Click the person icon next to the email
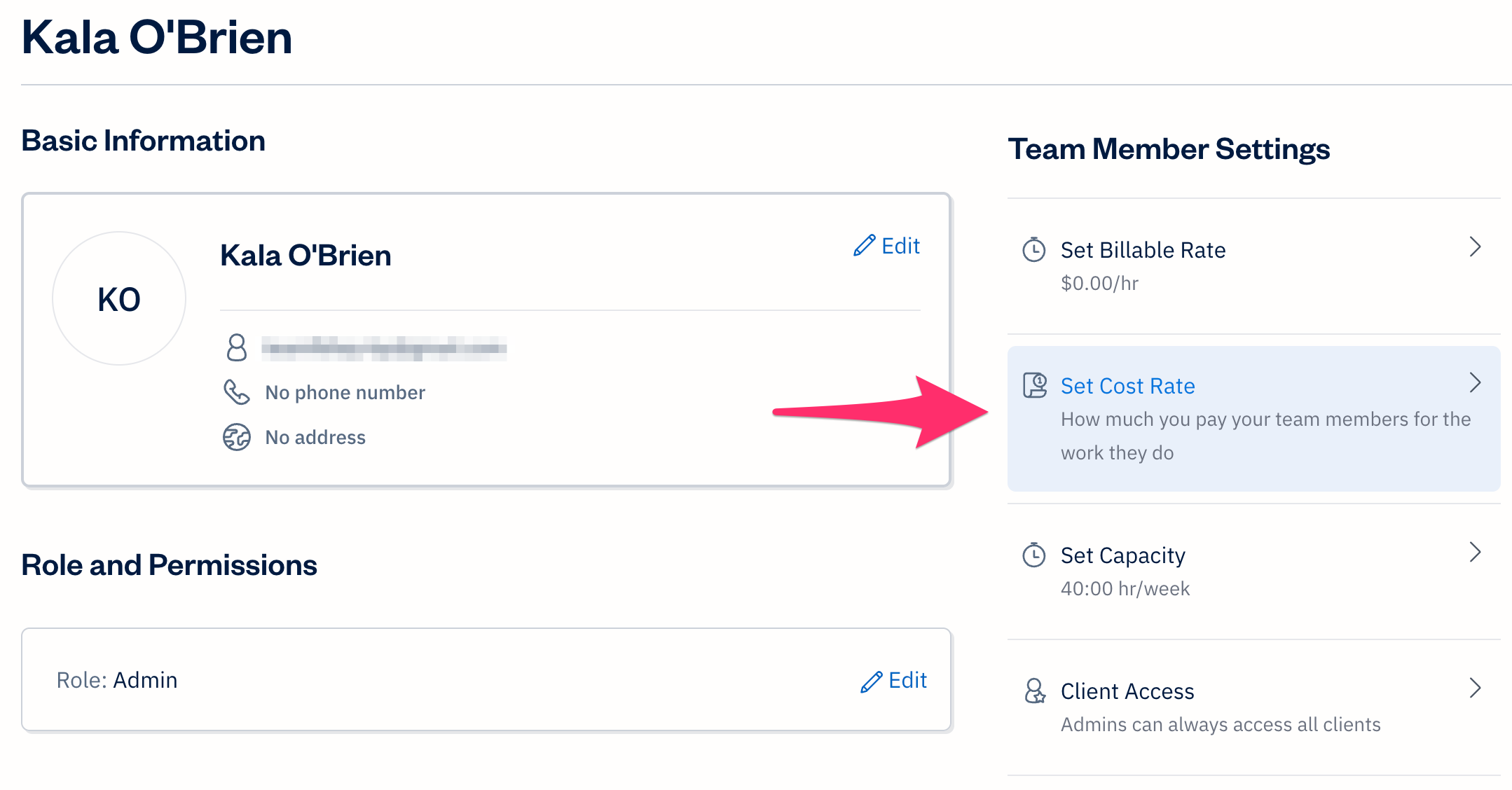This screenshot has height=790, width=1512. 237,348
